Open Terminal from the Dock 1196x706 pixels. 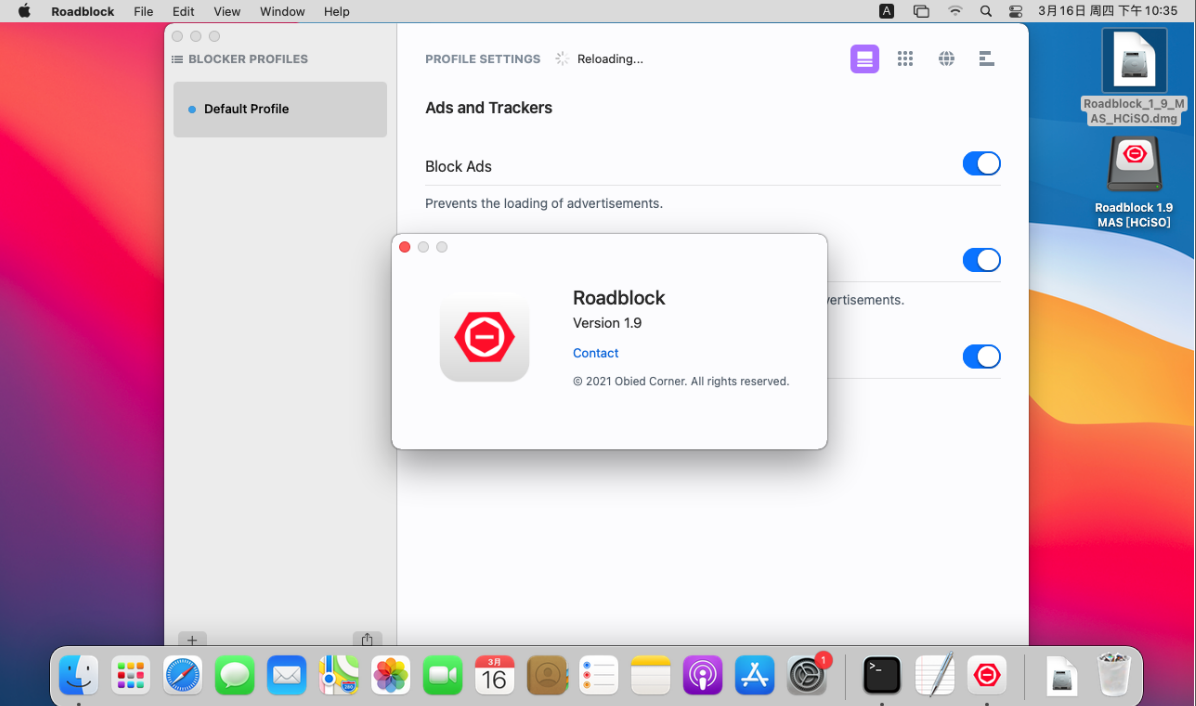[882, 675]
